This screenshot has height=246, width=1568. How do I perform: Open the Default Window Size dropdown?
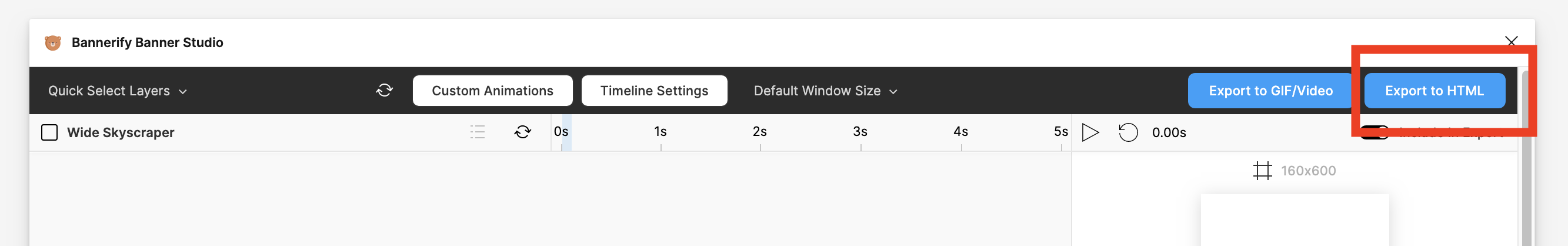pos(825,91)
